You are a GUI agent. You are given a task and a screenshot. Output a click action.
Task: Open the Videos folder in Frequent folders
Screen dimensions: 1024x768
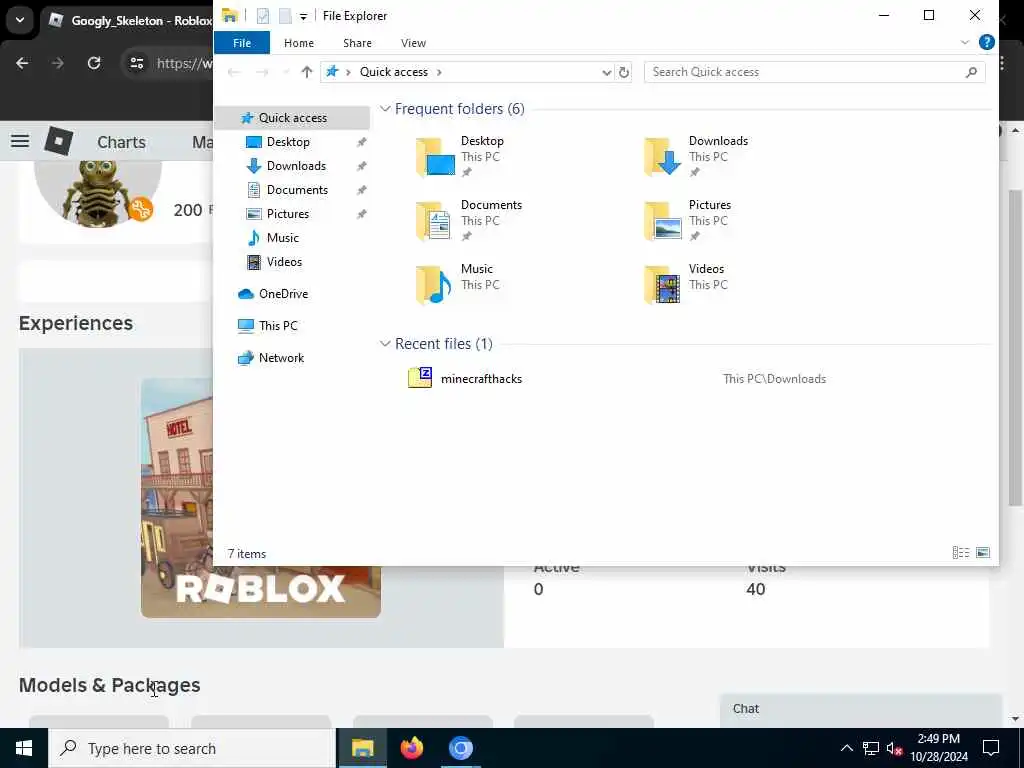pyautogui.click(x=684, y=284)
